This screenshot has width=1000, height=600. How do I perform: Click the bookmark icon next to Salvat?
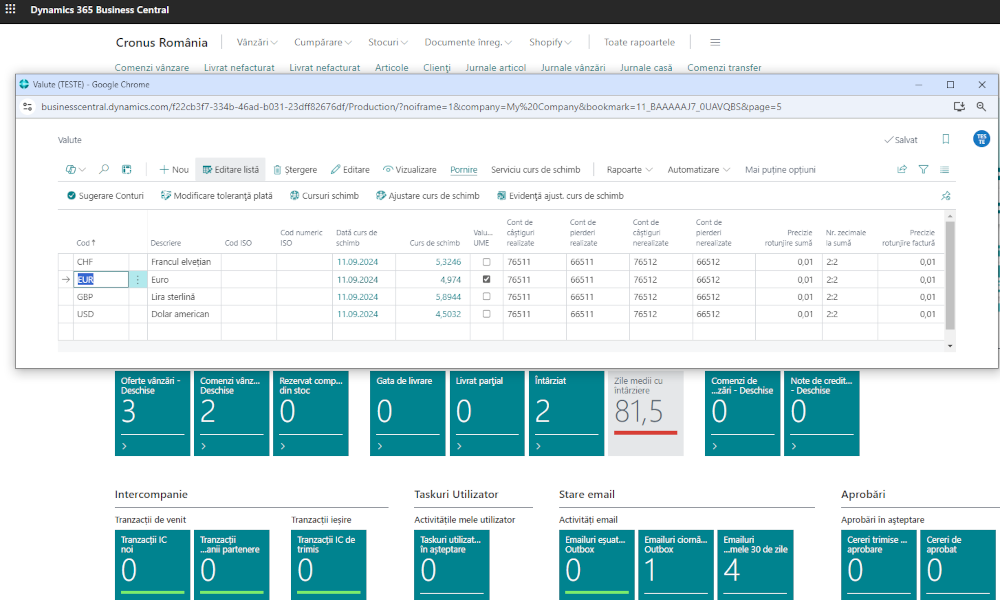946,140
